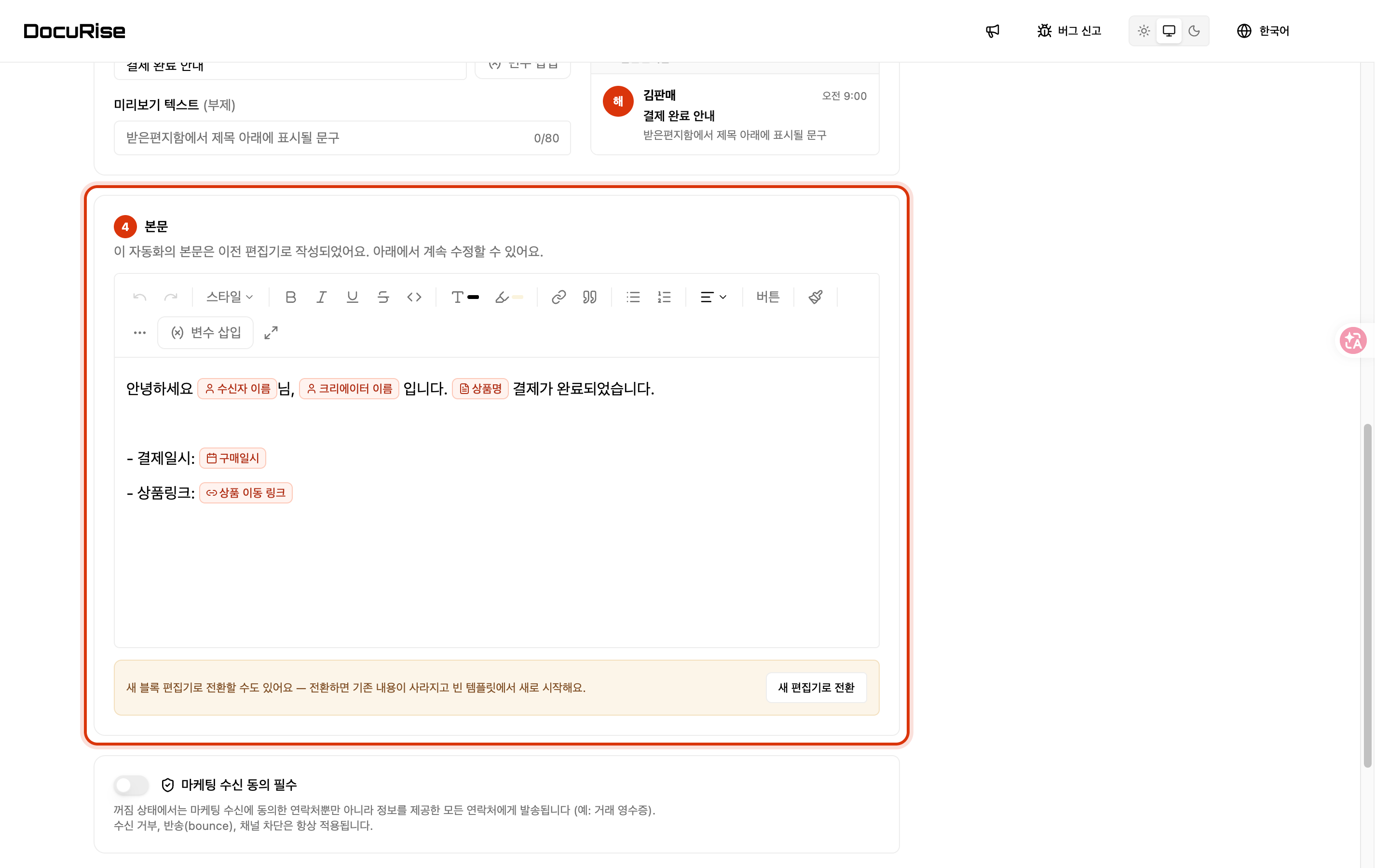
Task: Click the 새 편집기로 전환 button
Action: (x=816, y=687)
